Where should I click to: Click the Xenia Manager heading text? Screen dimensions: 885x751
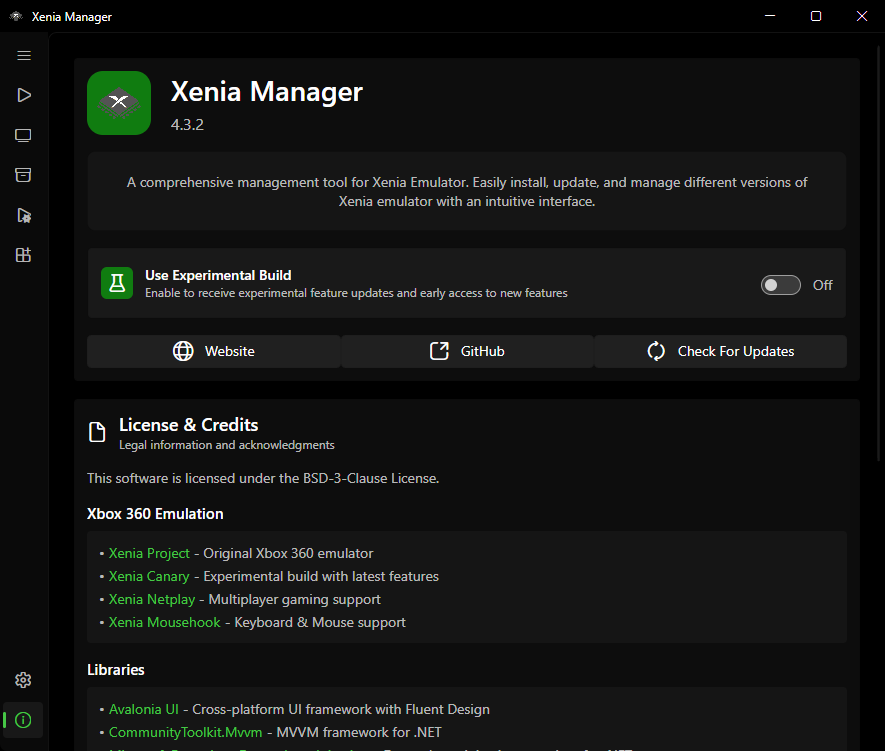pos(266,91)
